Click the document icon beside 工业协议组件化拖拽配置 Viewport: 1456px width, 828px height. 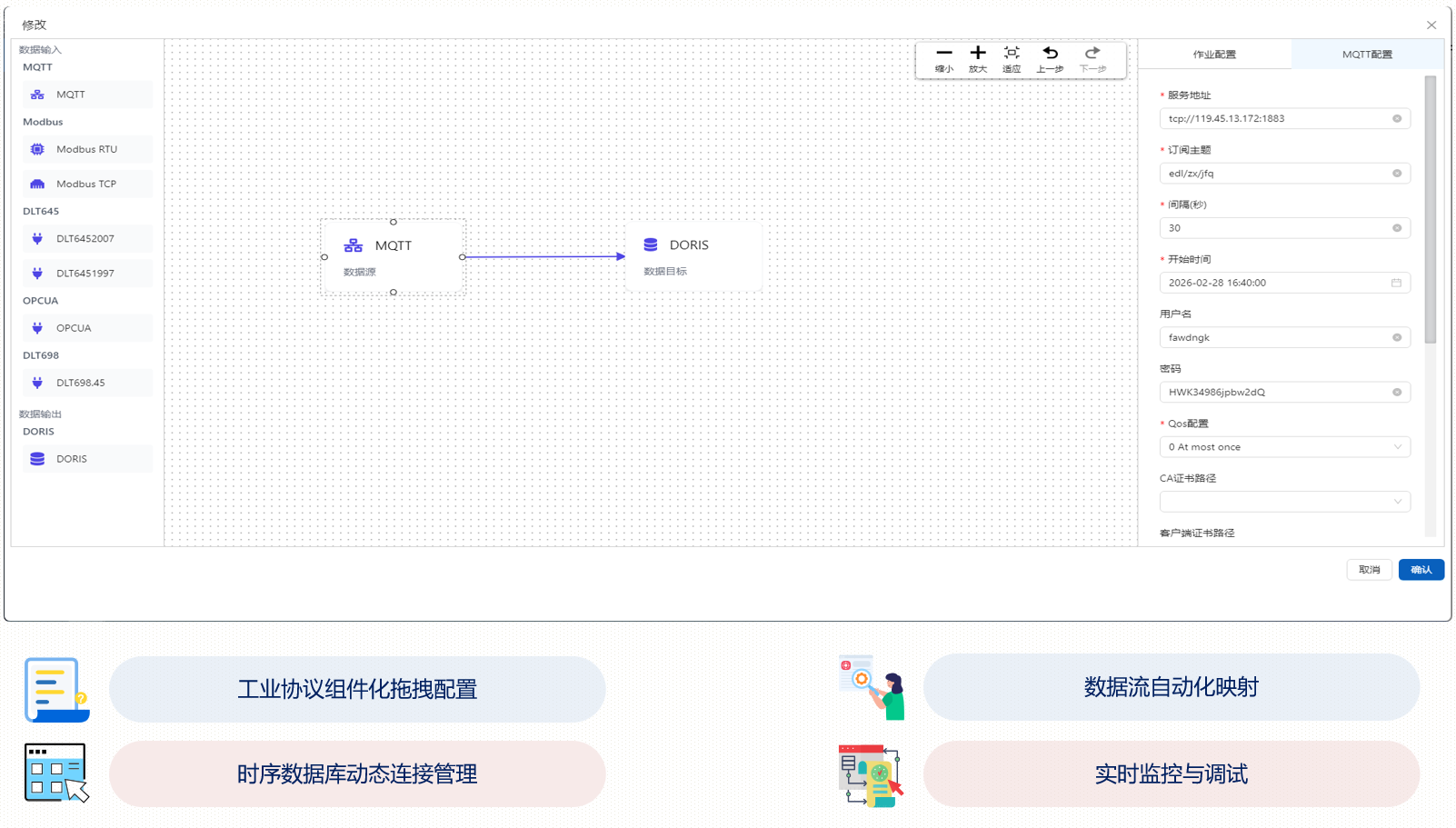tap(56, 690)
